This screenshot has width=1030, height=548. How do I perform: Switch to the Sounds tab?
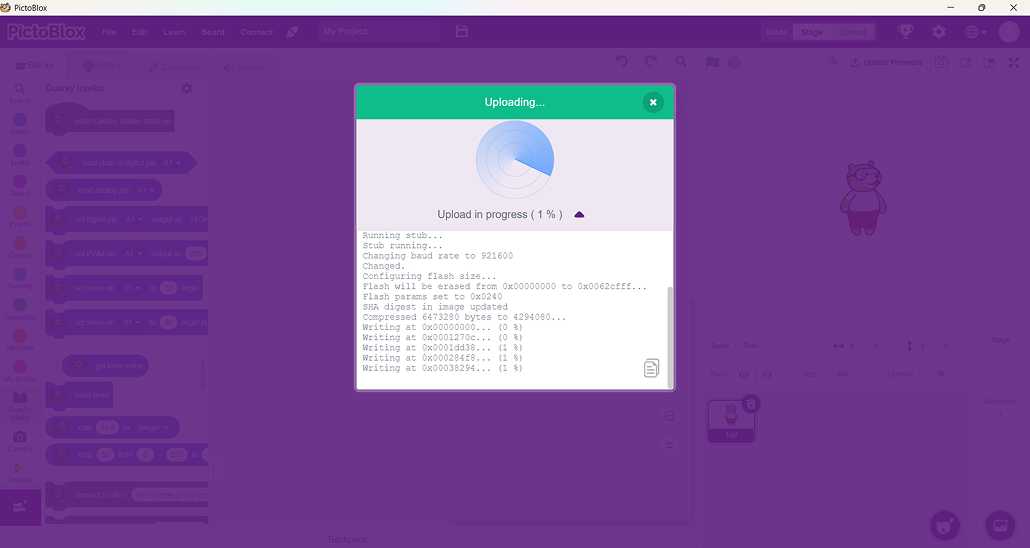coord(244,67)
